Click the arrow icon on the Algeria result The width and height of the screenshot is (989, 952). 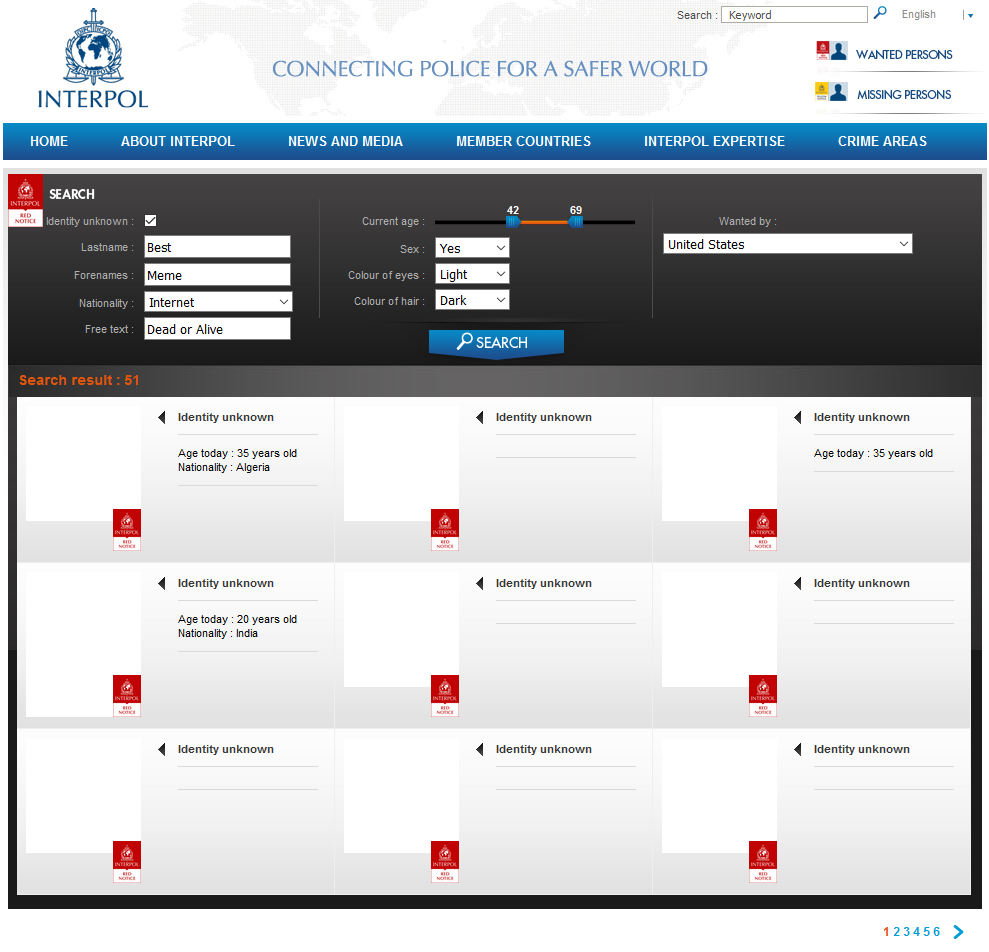162,417
